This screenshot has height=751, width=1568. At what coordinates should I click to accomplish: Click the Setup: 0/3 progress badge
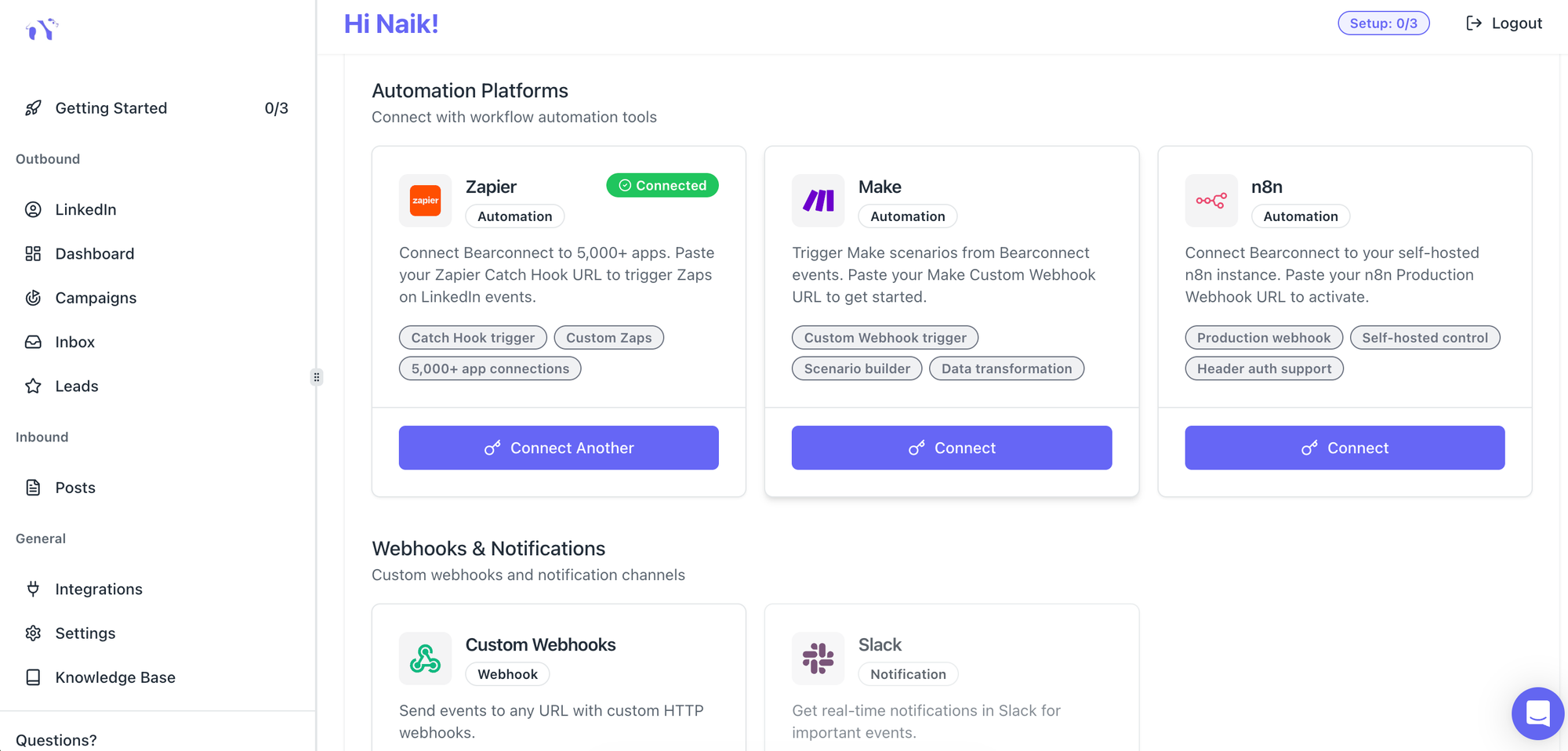tap(1383, 24)
